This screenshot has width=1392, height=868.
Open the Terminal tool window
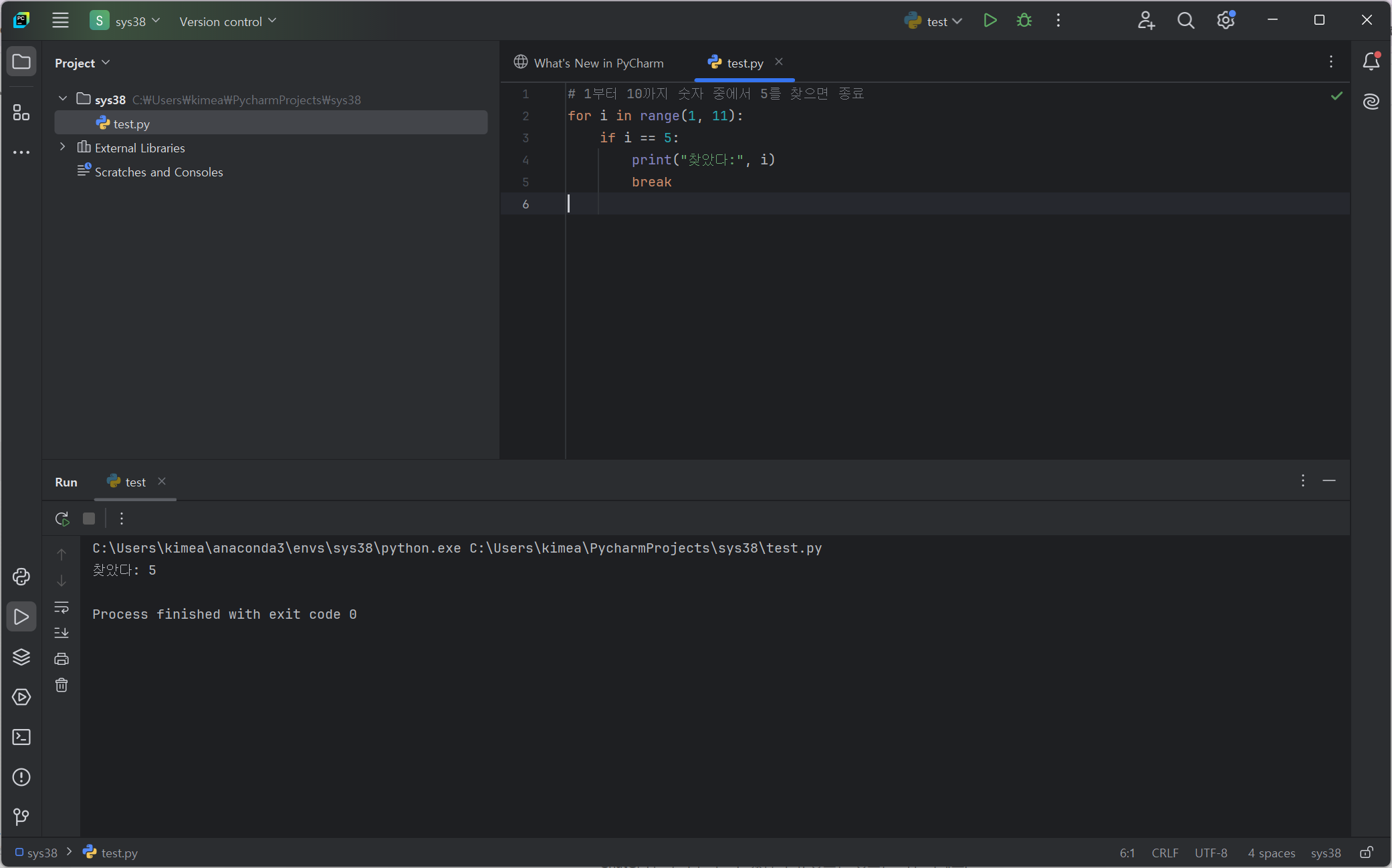(21, 737)
